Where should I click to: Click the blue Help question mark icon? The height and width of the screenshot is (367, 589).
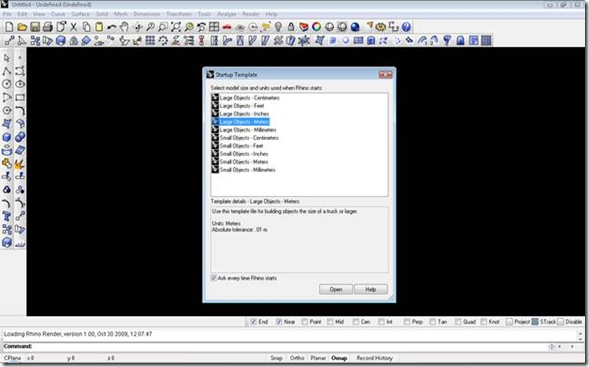[406, 27]
